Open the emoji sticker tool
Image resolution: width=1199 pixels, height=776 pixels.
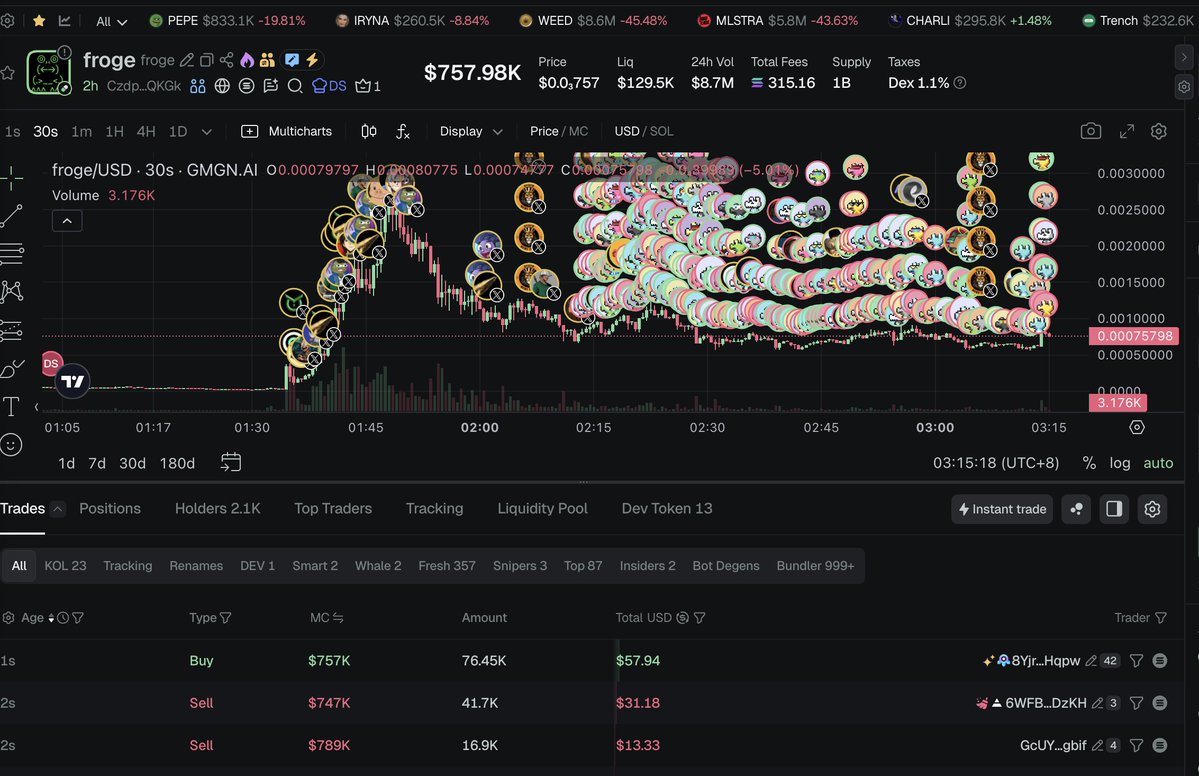tap(11, 444)
